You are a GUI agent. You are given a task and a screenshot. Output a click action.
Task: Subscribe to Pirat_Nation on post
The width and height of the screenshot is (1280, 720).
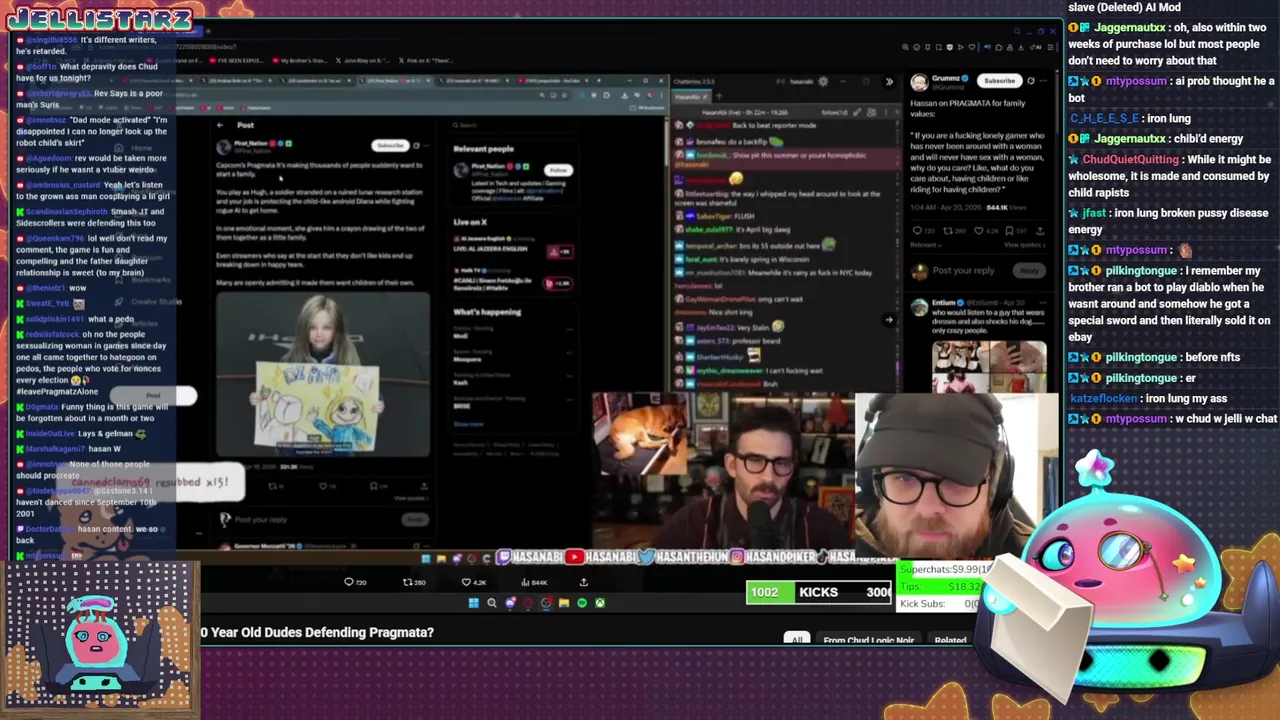point(390,146)
